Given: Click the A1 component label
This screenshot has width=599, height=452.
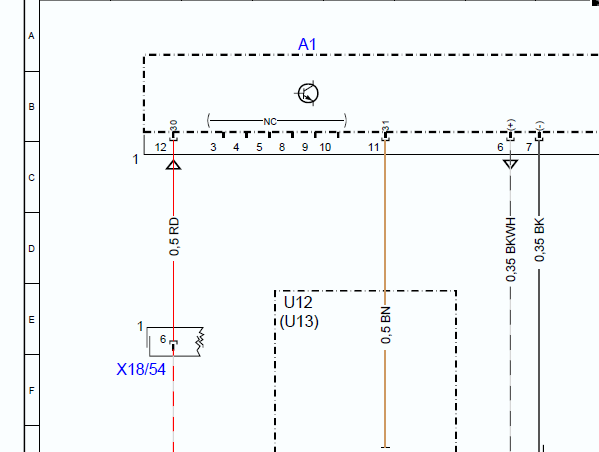Looking at the screenshot, I should point(307,44).
